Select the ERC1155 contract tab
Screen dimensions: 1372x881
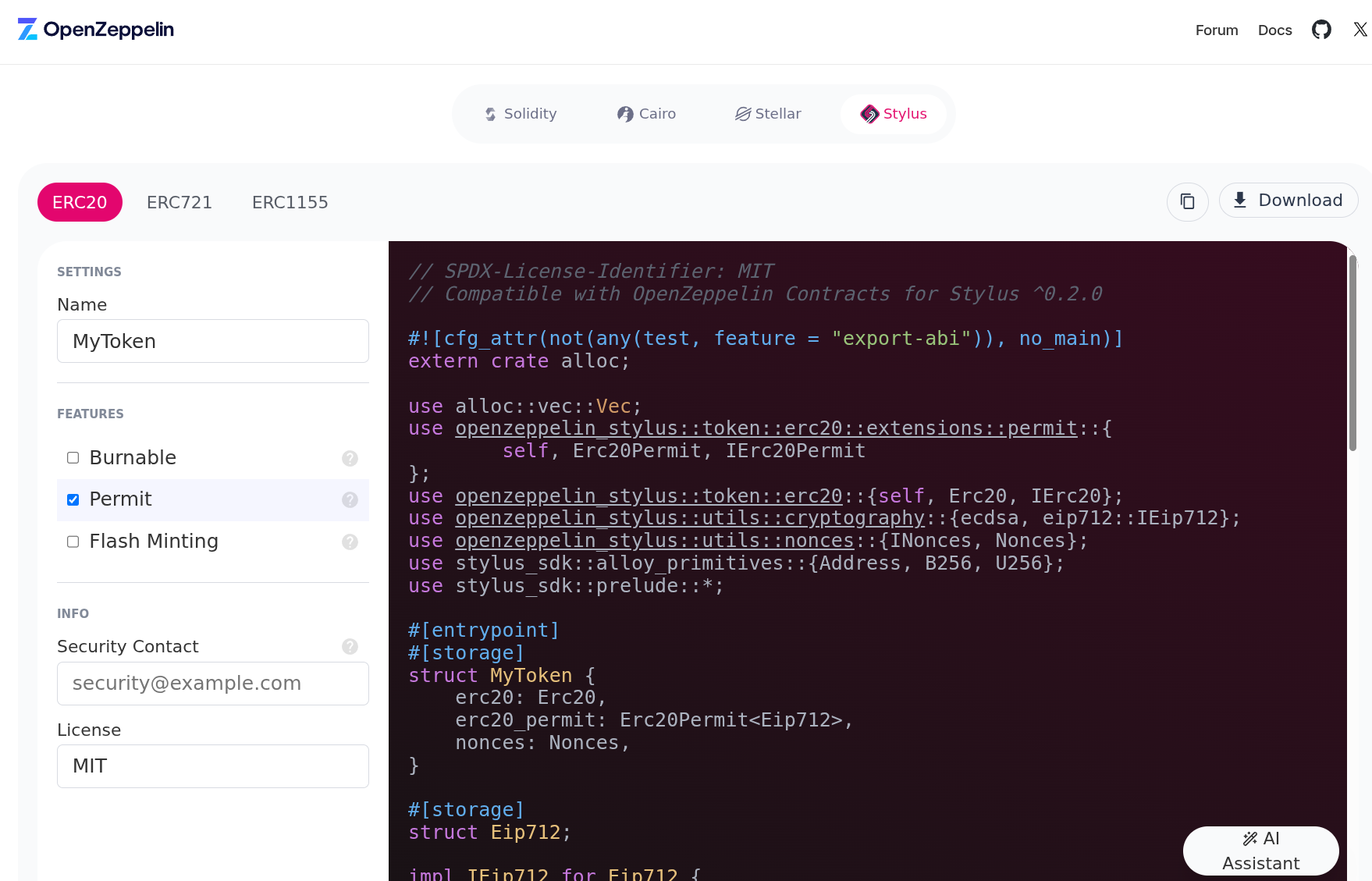290,202
